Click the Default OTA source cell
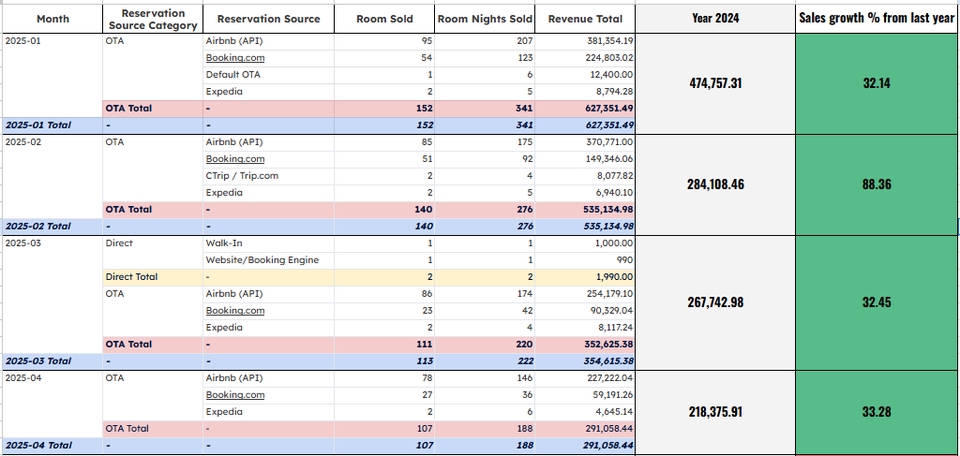 232,75
